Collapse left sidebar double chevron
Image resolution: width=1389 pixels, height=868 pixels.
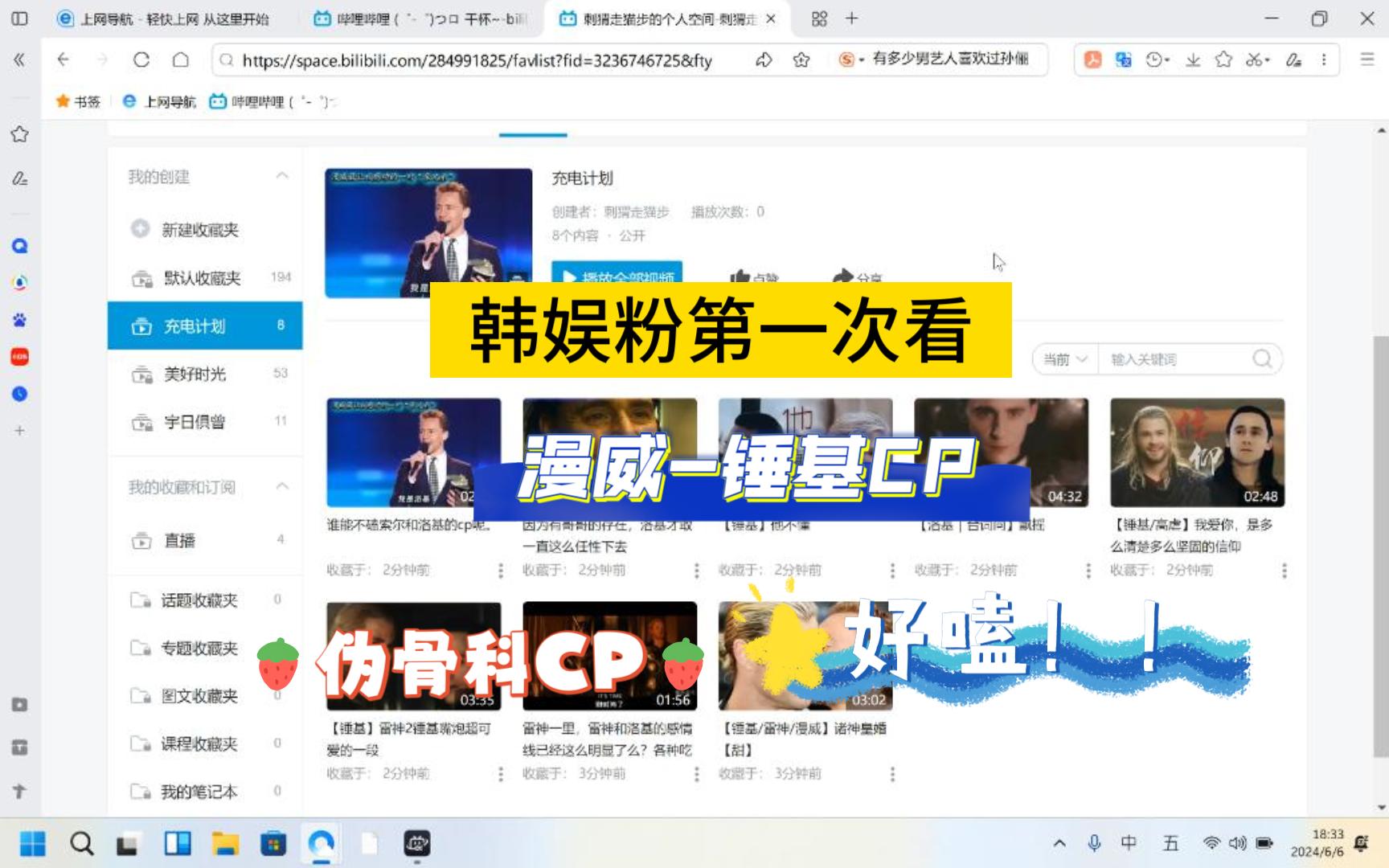click(x=19, y=59)
